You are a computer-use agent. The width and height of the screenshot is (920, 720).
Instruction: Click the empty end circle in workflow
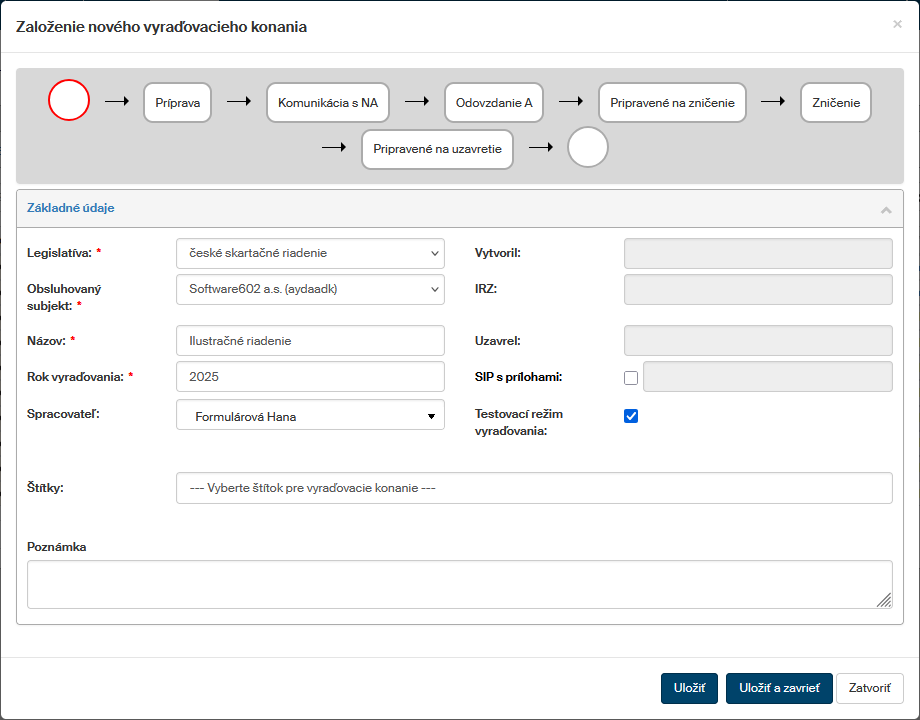coord(588,148)
